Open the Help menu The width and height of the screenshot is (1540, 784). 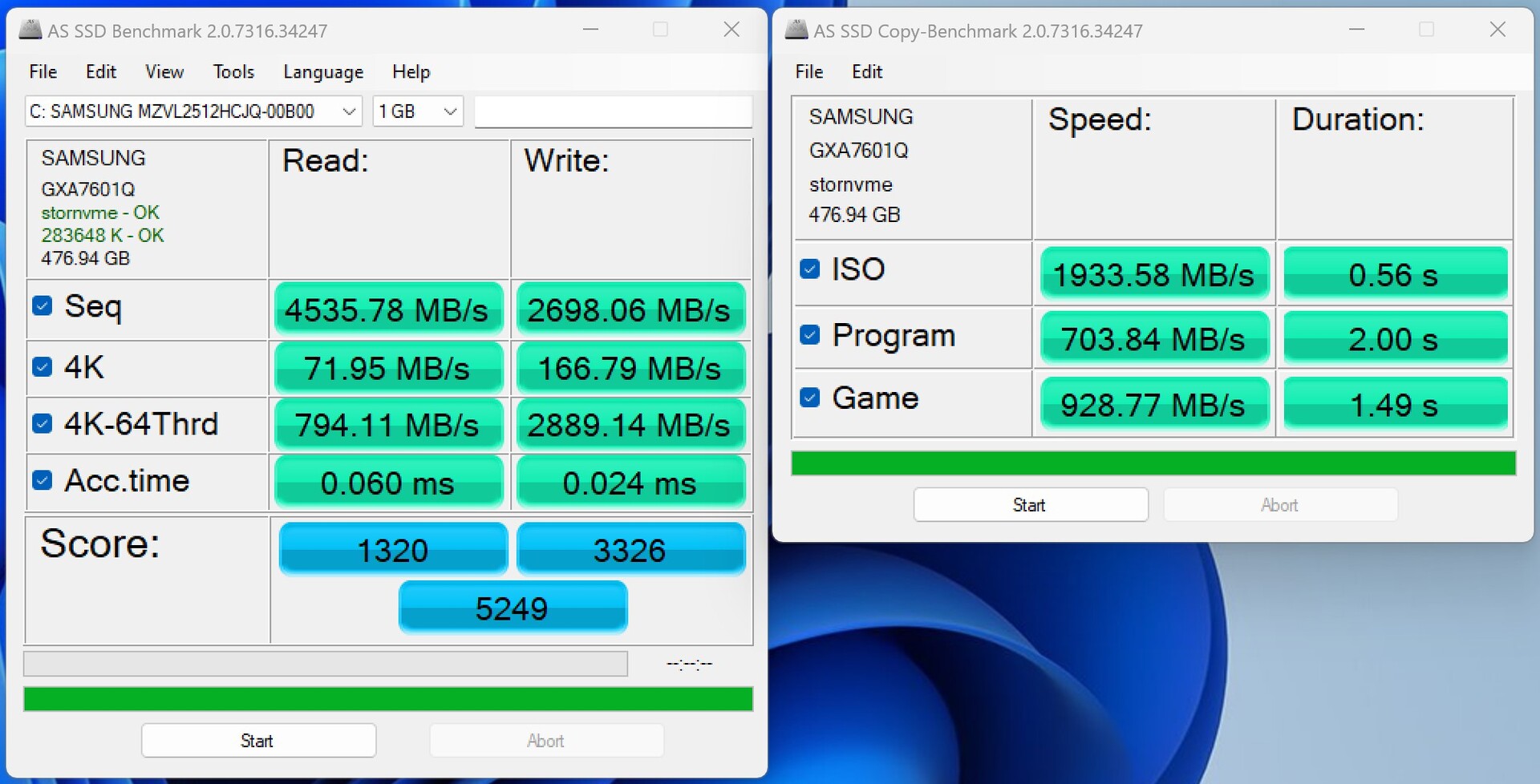(411, 71)
